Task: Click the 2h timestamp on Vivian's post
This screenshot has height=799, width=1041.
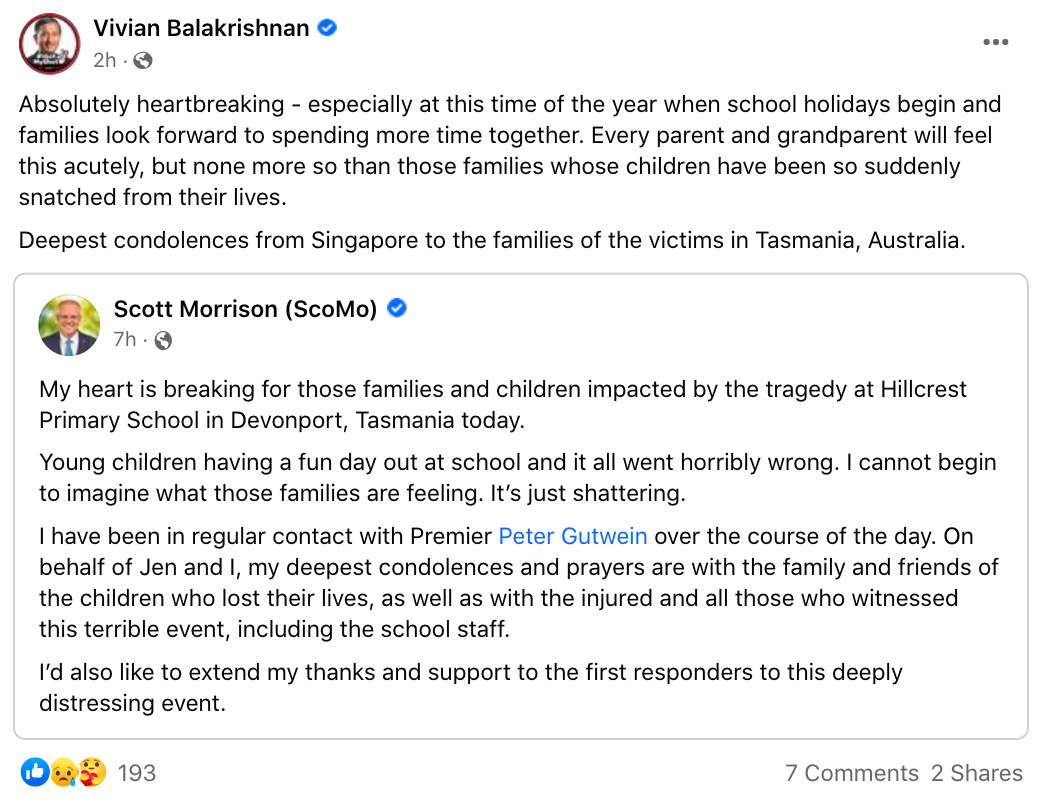Action: pyautogui.click(x=104, y=61)
